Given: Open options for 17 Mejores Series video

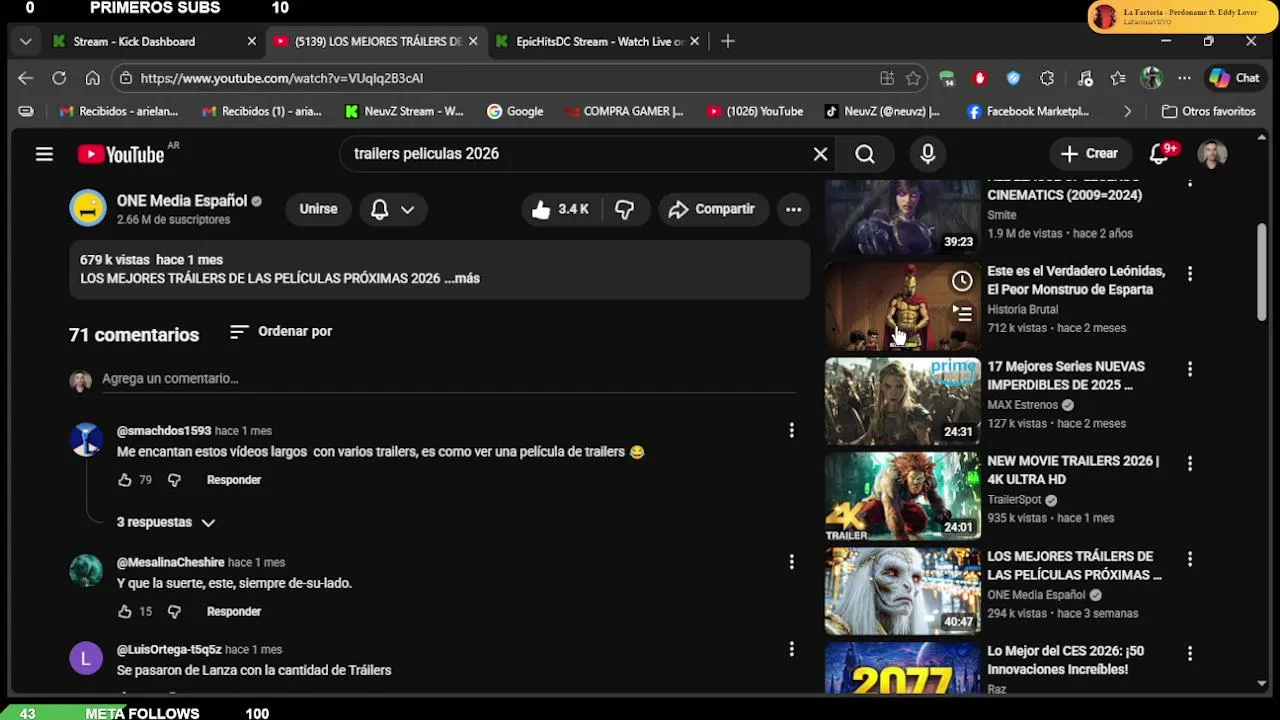Looking at the screenshot, I should (x=1189, y=369).
